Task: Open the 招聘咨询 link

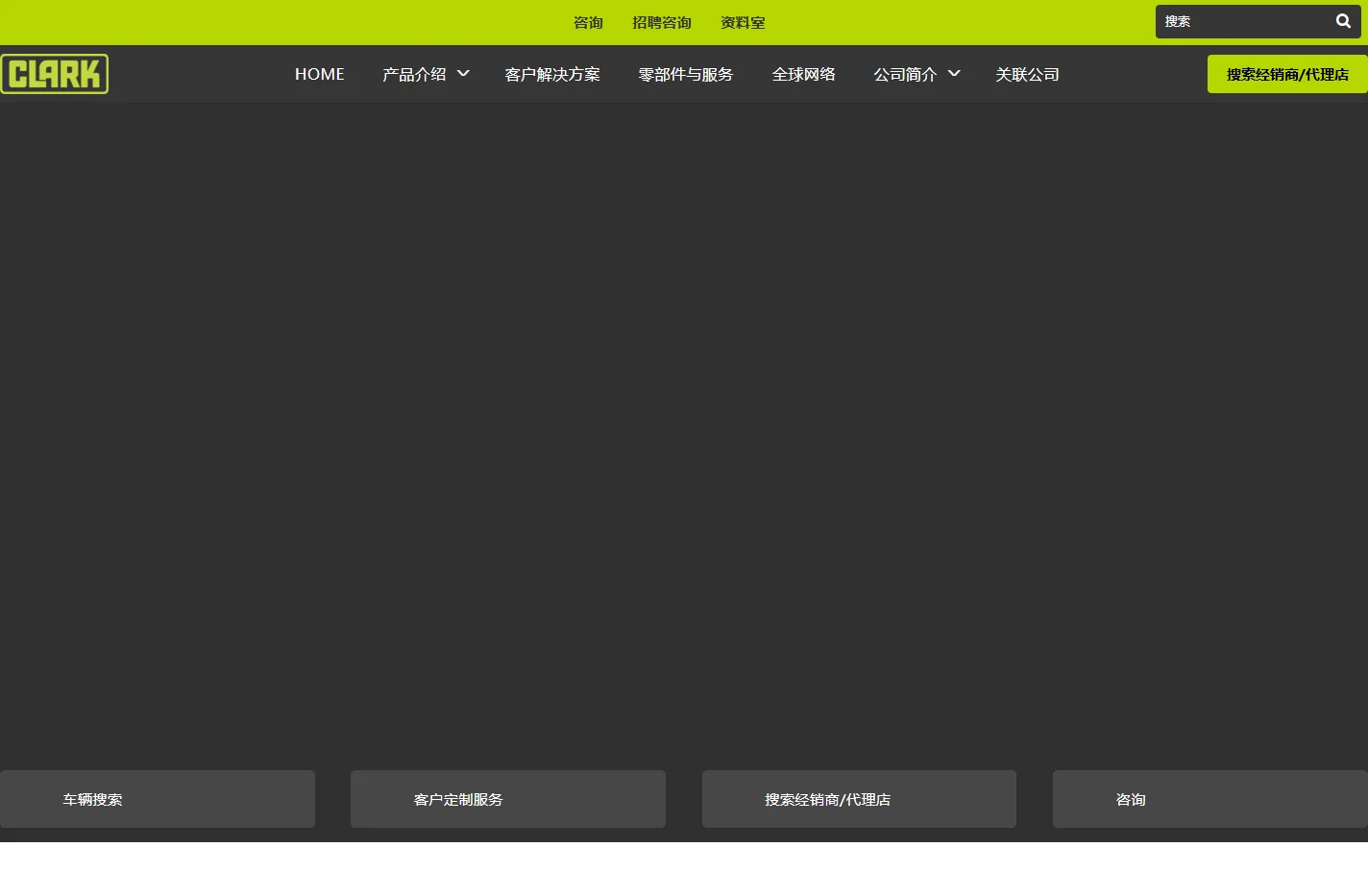Action: (662, 22)
